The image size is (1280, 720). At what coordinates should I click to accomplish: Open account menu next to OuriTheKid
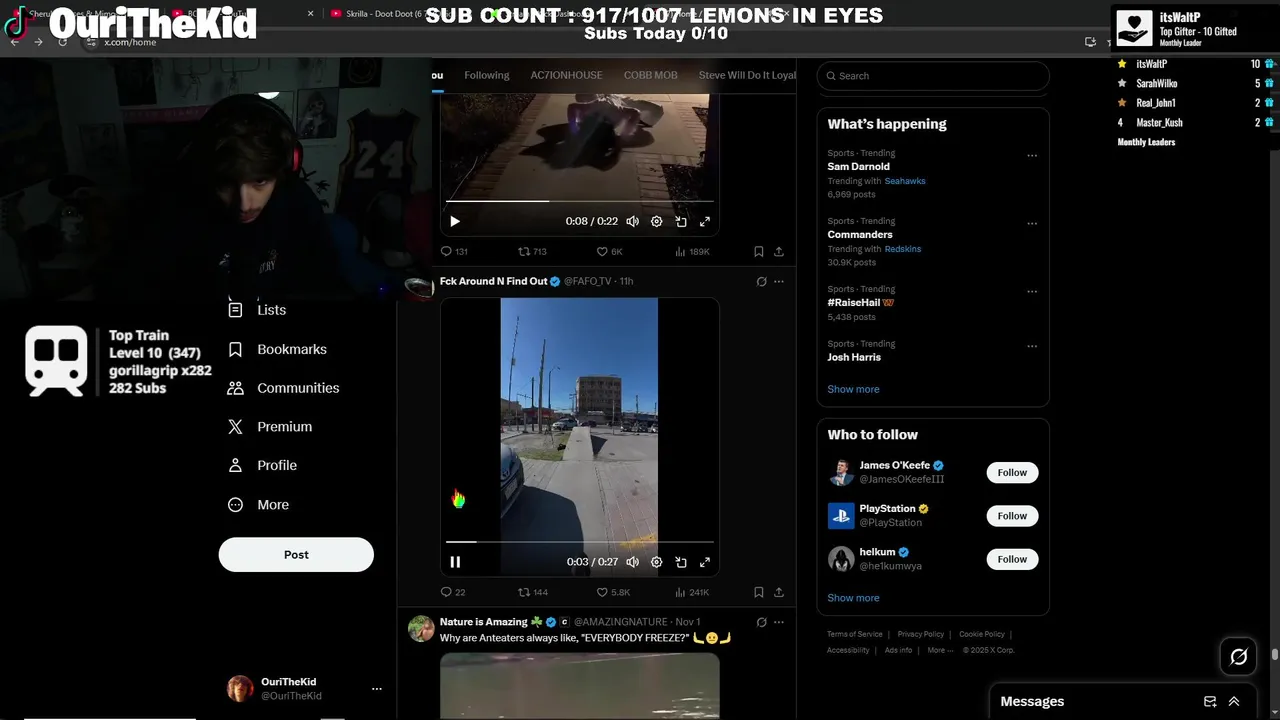coord(377,689)
